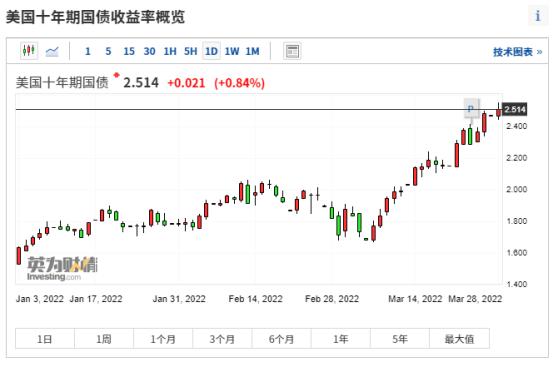Image resolution: width=554 pixels, height=368 pixels.
Task: Choose the 3个月 time range
Action: [222, 339]
